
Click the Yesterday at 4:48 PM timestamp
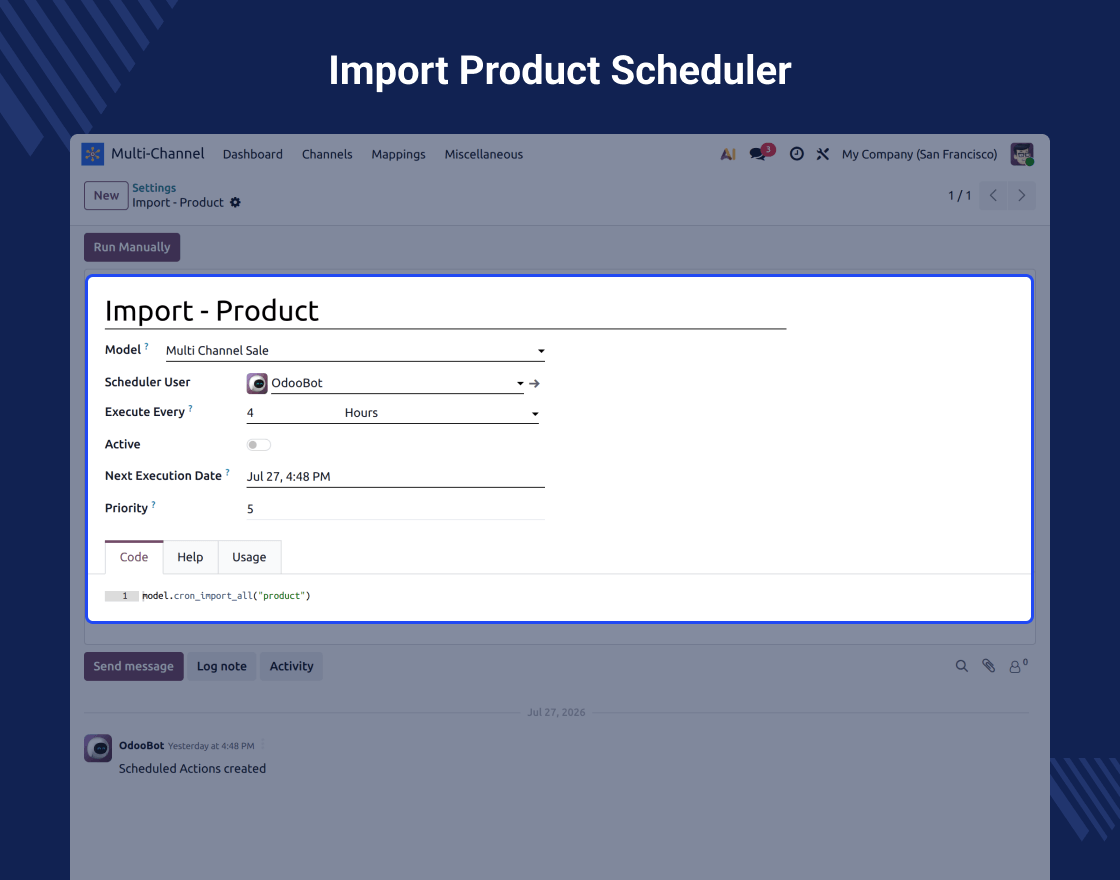211,746
